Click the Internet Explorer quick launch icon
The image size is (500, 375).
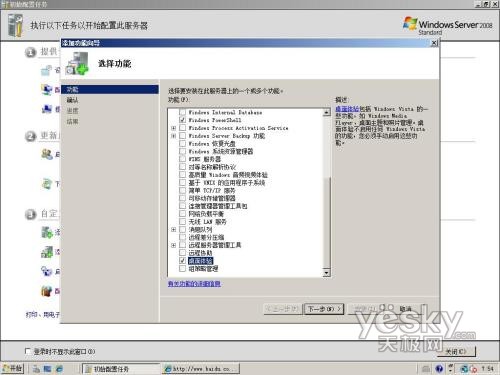pos(59,369)
